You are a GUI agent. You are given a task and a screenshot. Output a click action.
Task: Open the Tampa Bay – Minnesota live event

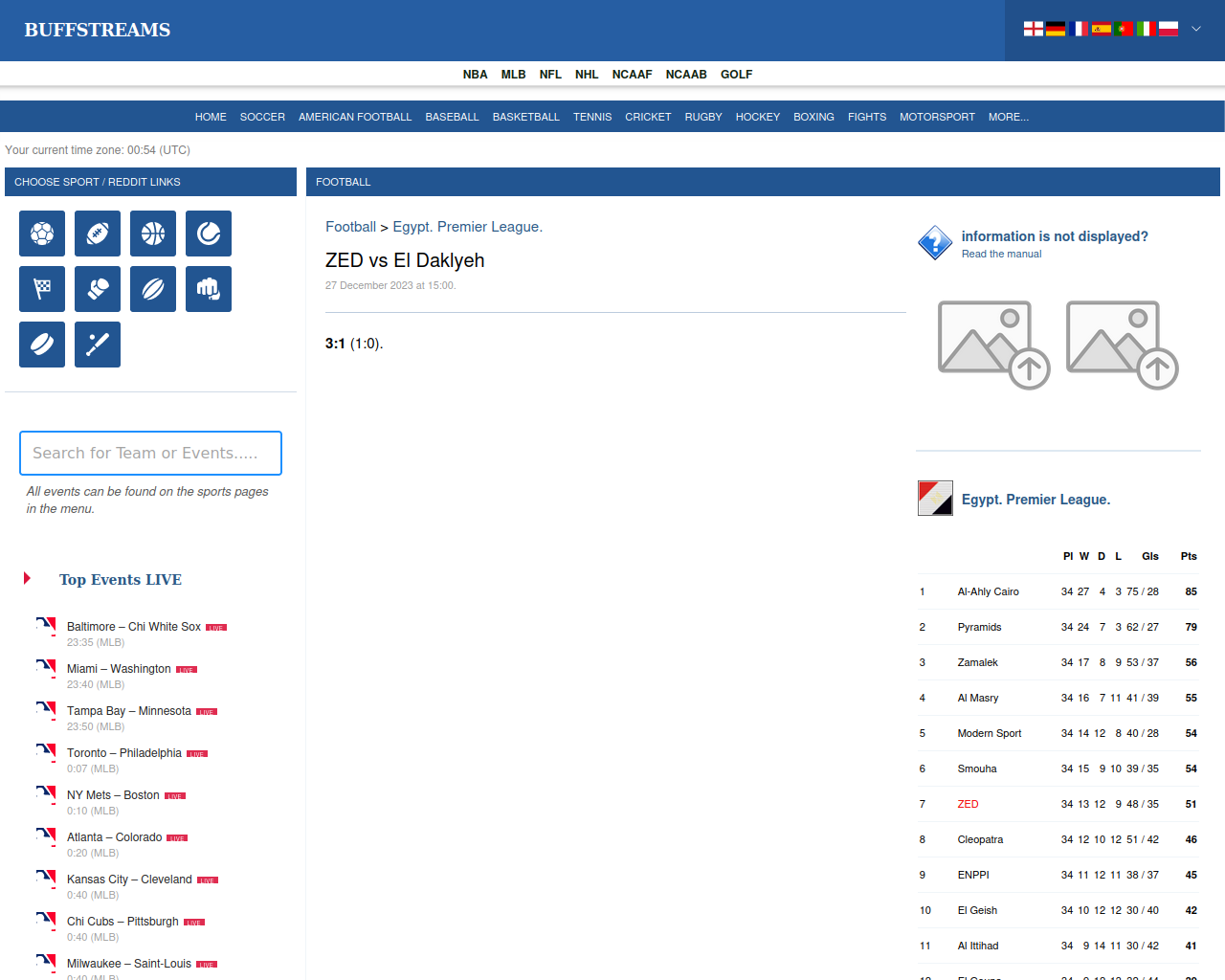tap(129, 711)
